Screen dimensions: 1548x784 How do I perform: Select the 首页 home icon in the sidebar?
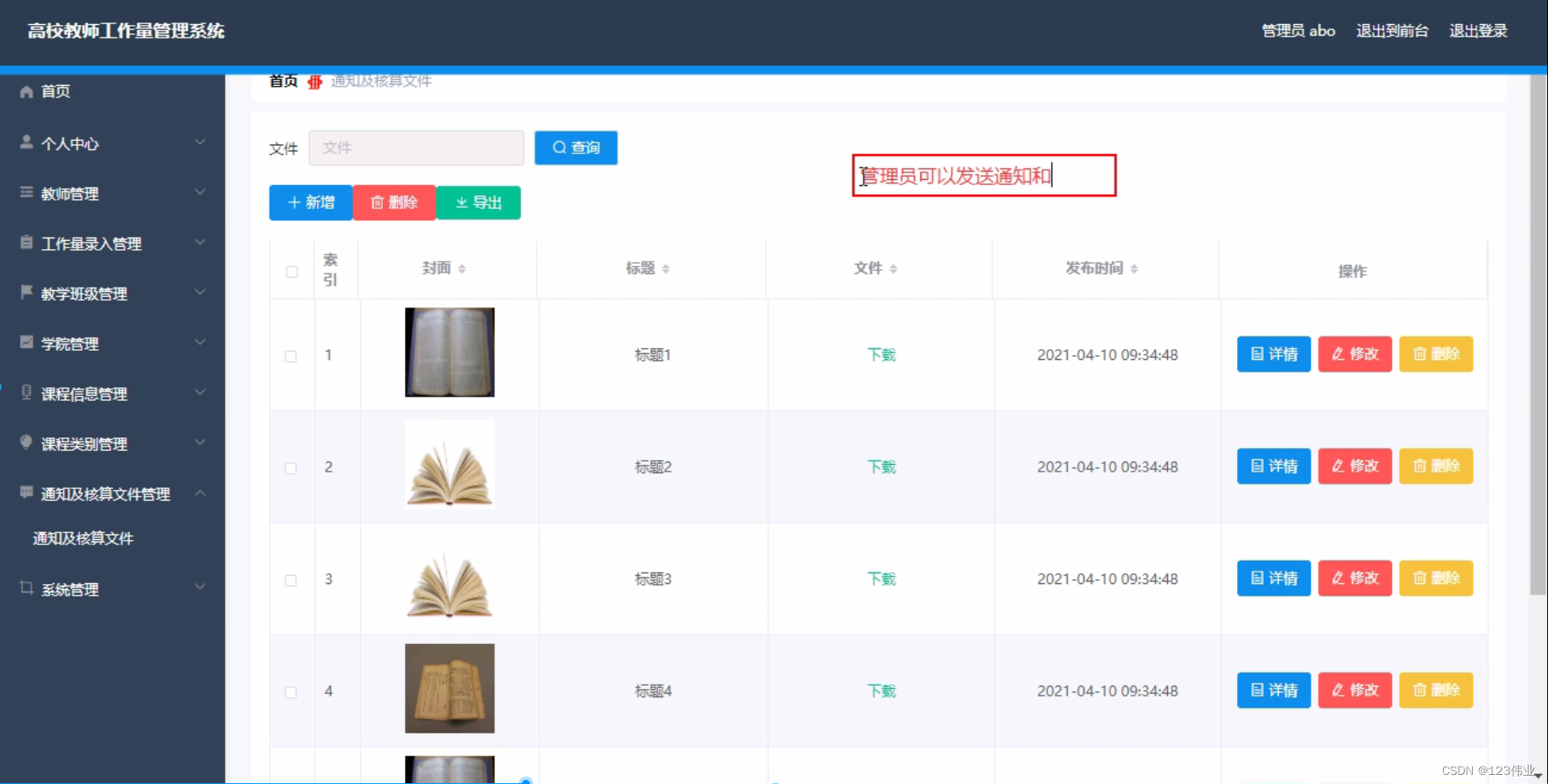tap(26, 92)
